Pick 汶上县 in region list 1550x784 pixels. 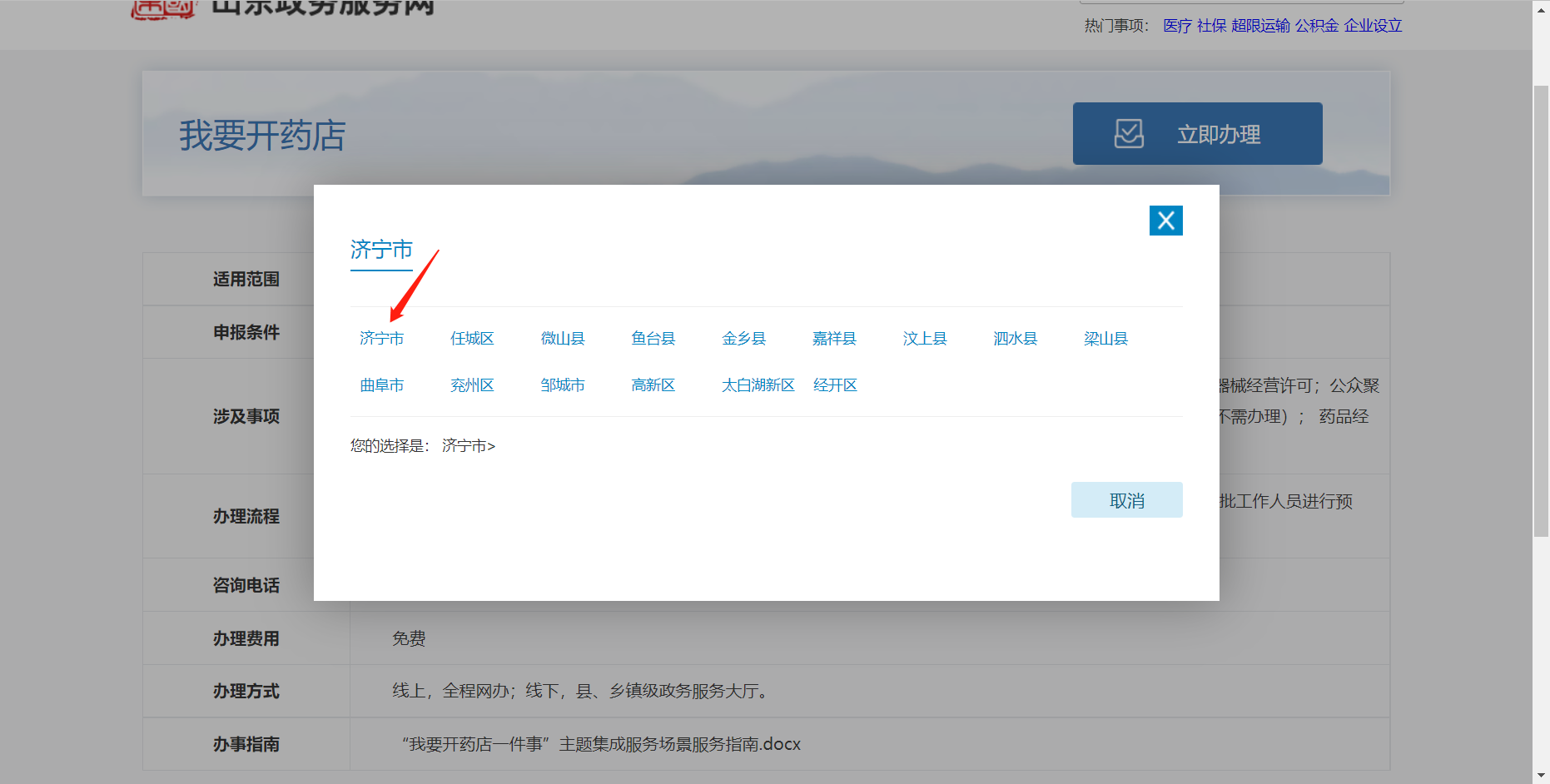[925, 339]
